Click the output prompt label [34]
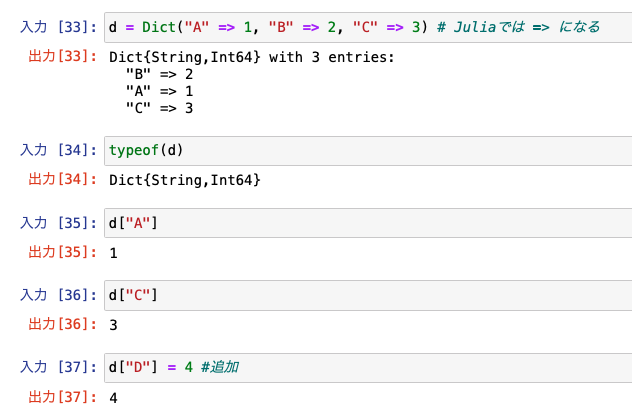Viewport: 632px width, 416px height. [63, 179]
